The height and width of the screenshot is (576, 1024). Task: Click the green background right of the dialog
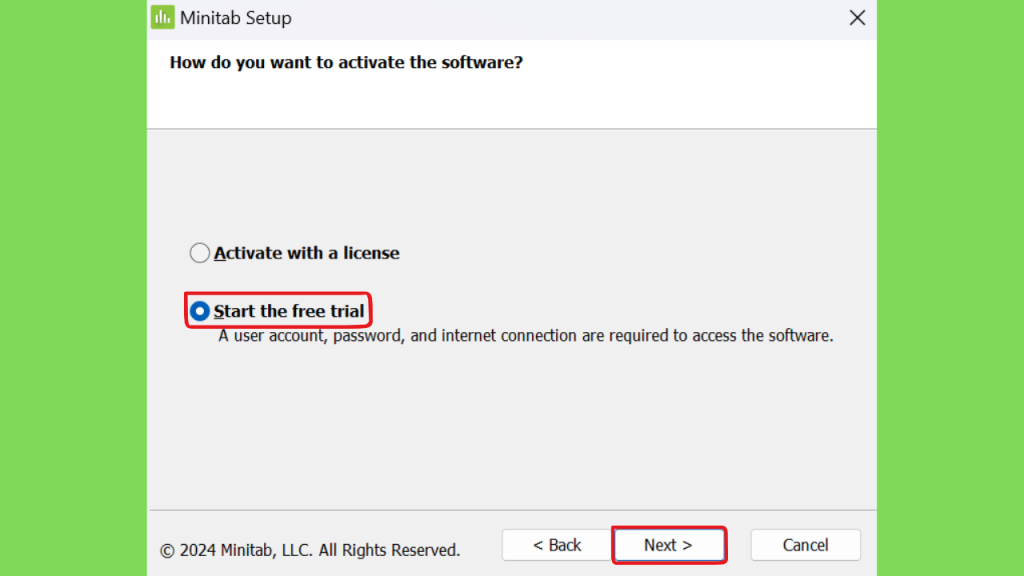tap(950, 288)
